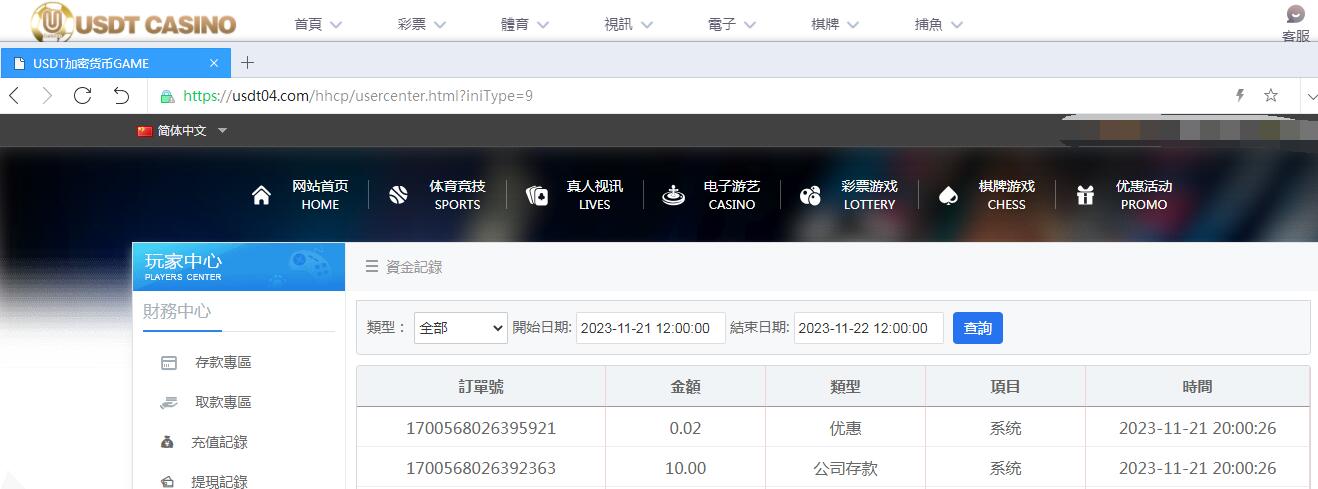Viewport: 1318px width, 489px height.
Task: Select order number 1700568026395921
Action: coord(481,428)
